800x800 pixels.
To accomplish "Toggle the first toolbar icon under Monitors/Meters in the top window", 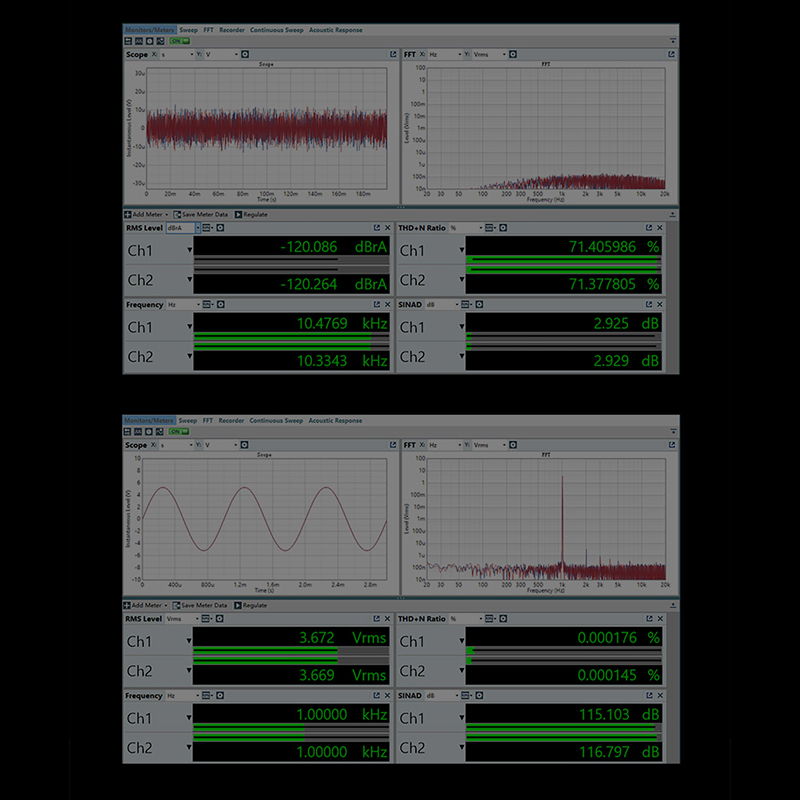I will 129,41.
